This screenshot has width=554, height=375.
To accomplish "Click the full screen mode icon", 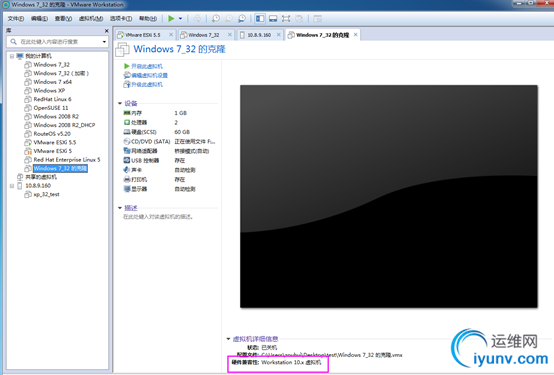I will pos(286,18).
